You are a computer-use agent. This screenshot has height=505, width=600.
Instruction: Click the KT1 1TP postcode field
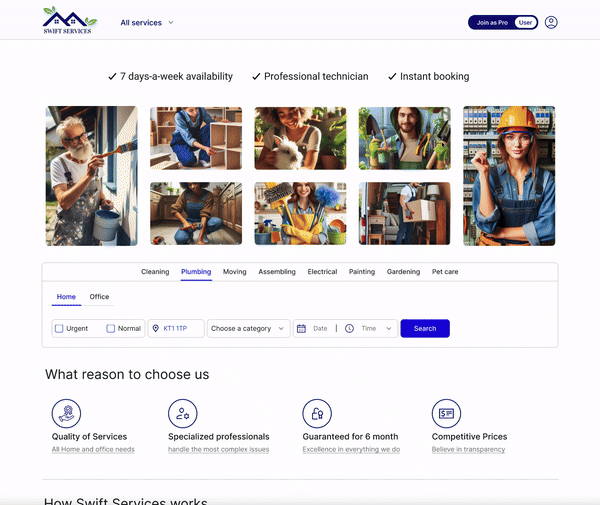click(x=176, y=328)
